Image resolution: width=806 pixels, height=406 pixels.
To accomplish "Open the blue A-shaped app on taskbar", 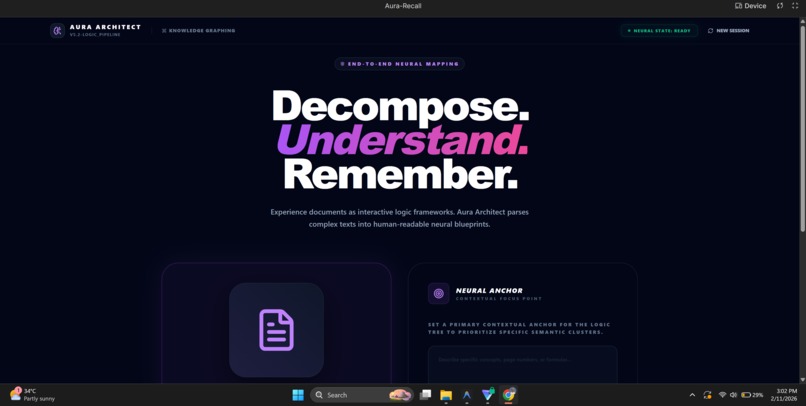I will click(467, 395).
